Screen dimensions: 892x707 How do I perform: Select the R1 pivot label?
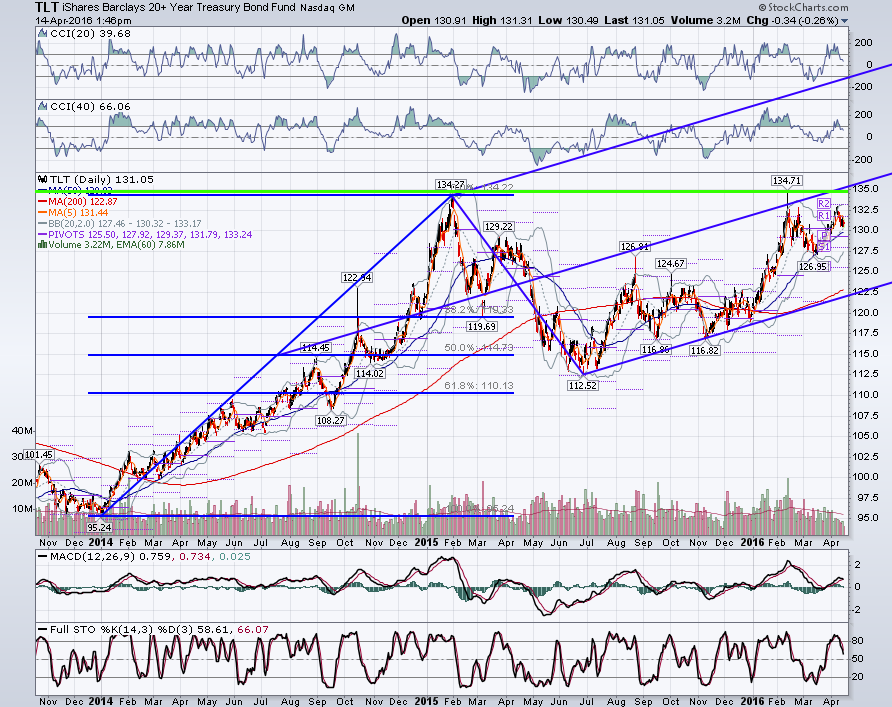tap(824, 216)
